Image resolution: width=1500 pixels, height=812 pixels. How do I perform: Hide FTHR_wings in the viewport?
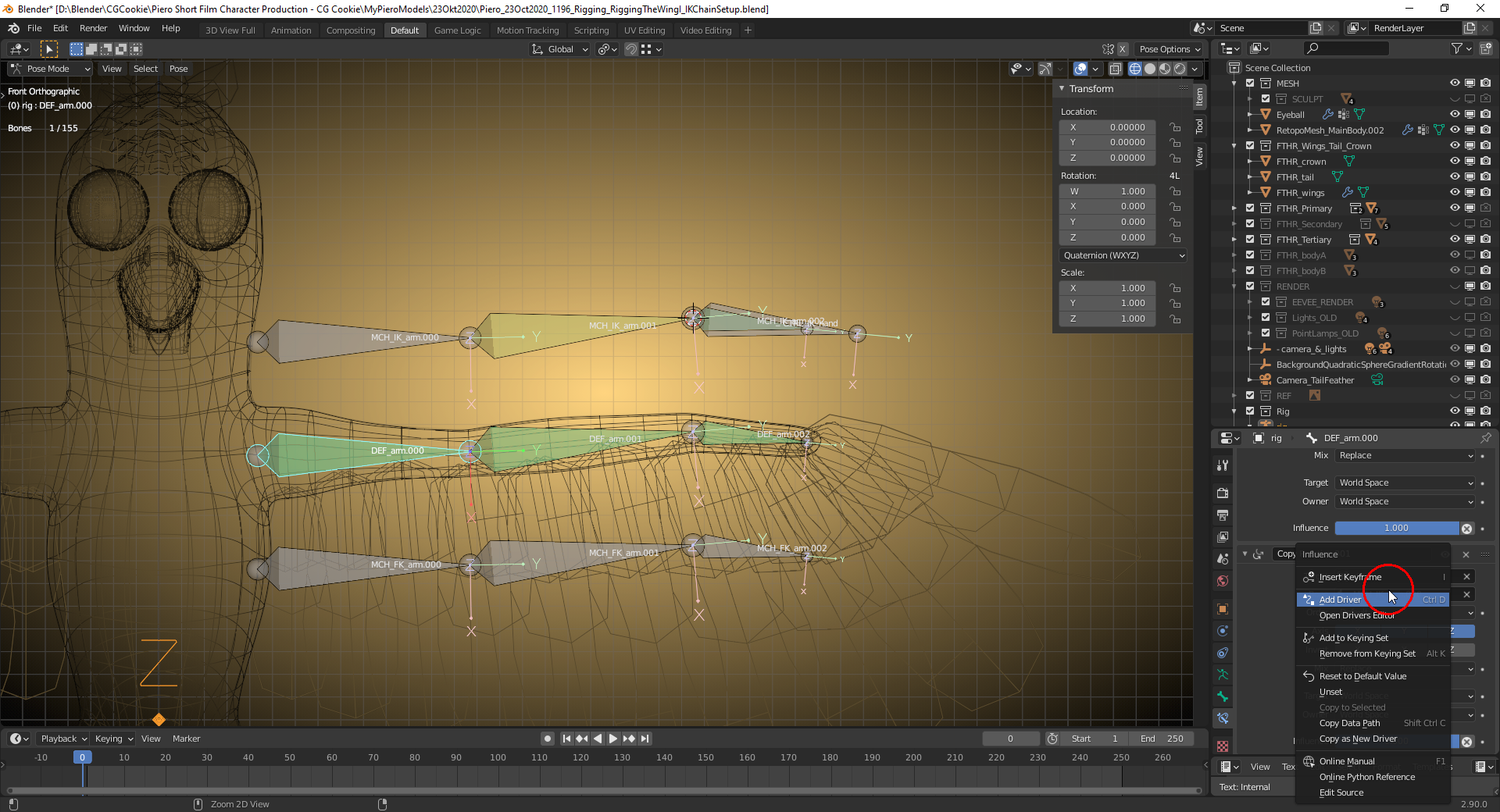[1454, 192]
